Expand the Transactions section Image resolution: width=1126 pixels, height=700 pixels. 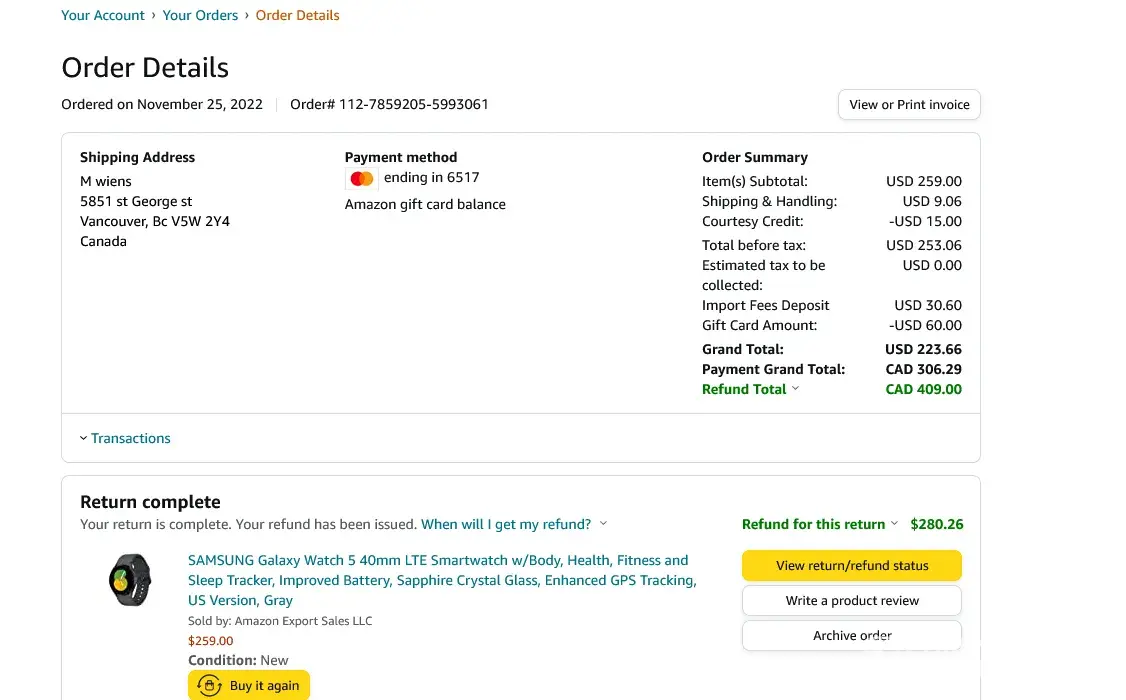point(130,438)
